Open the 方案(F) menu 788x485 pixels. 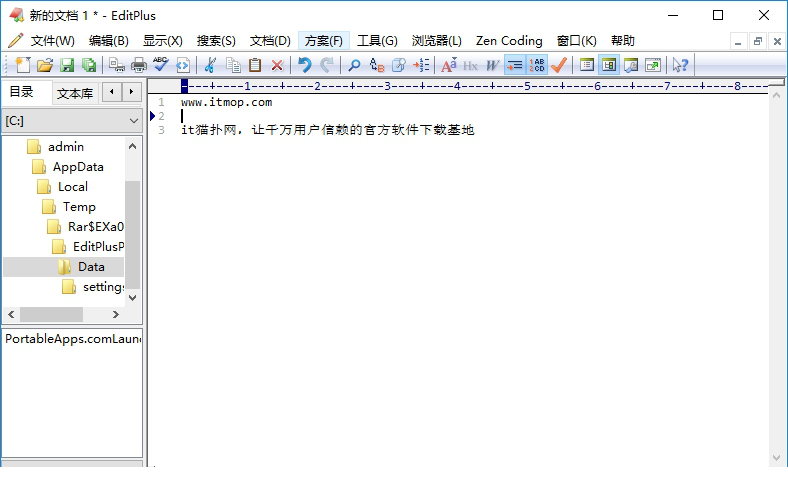coord(324,41)
